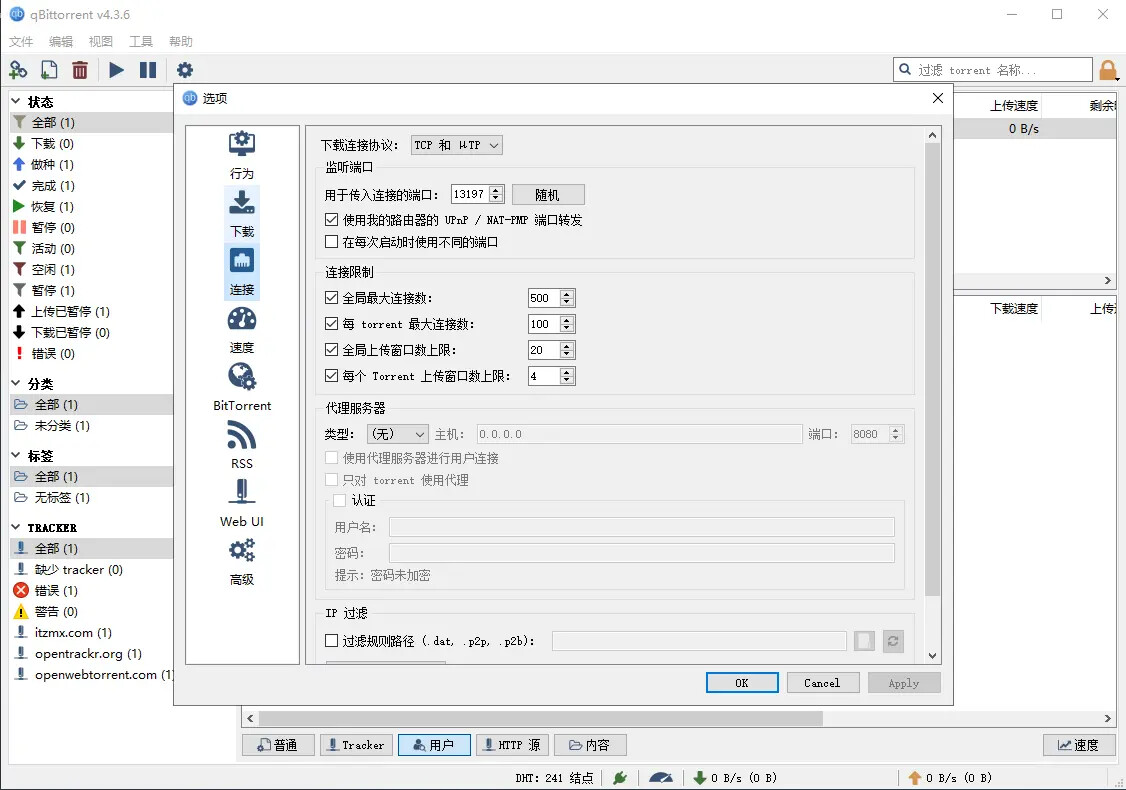Toggle 每个 Torrent 上传窗口数上限 checkbox

click(x=331, y=376)
